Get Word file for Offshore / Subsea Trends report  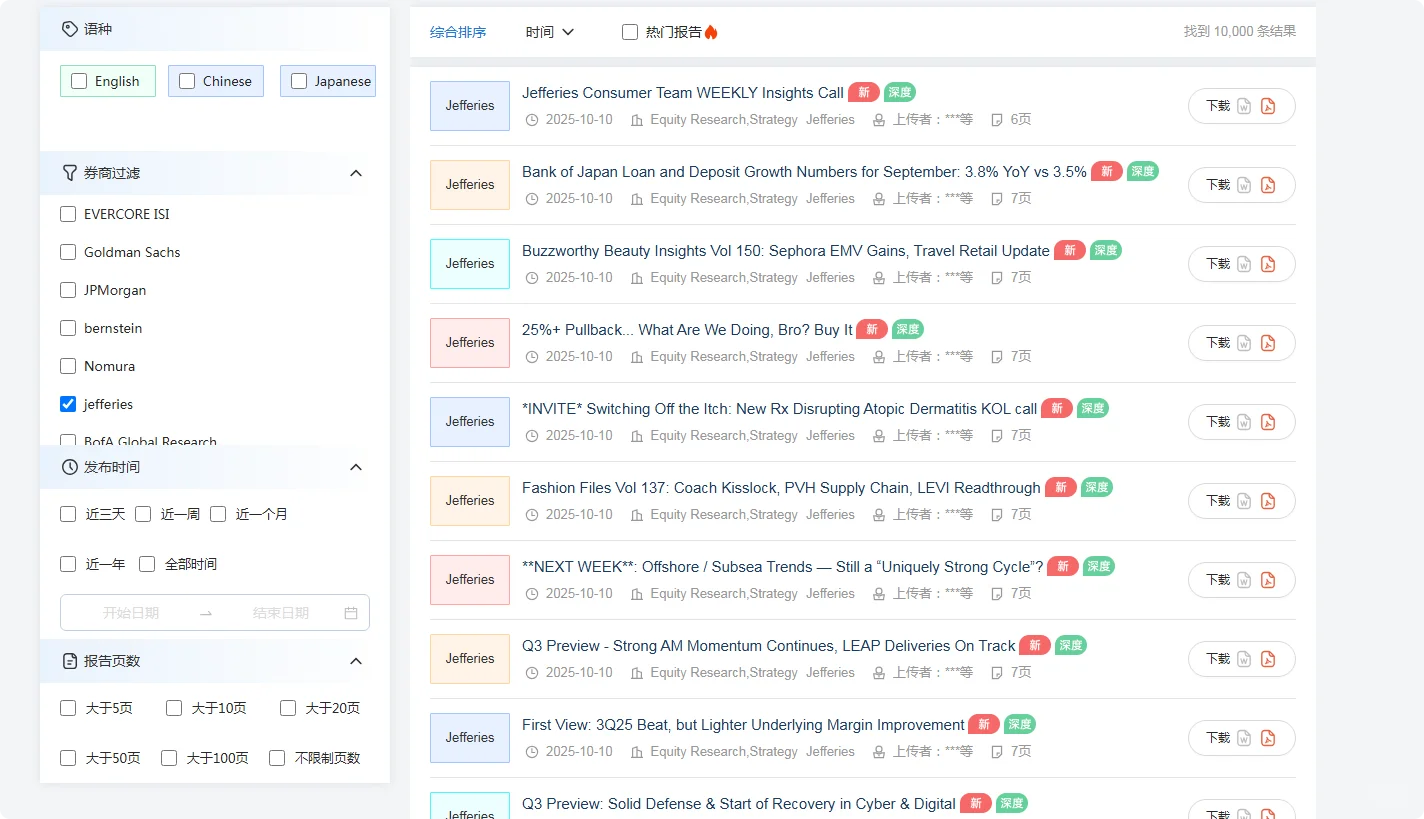click(1244, 580)
